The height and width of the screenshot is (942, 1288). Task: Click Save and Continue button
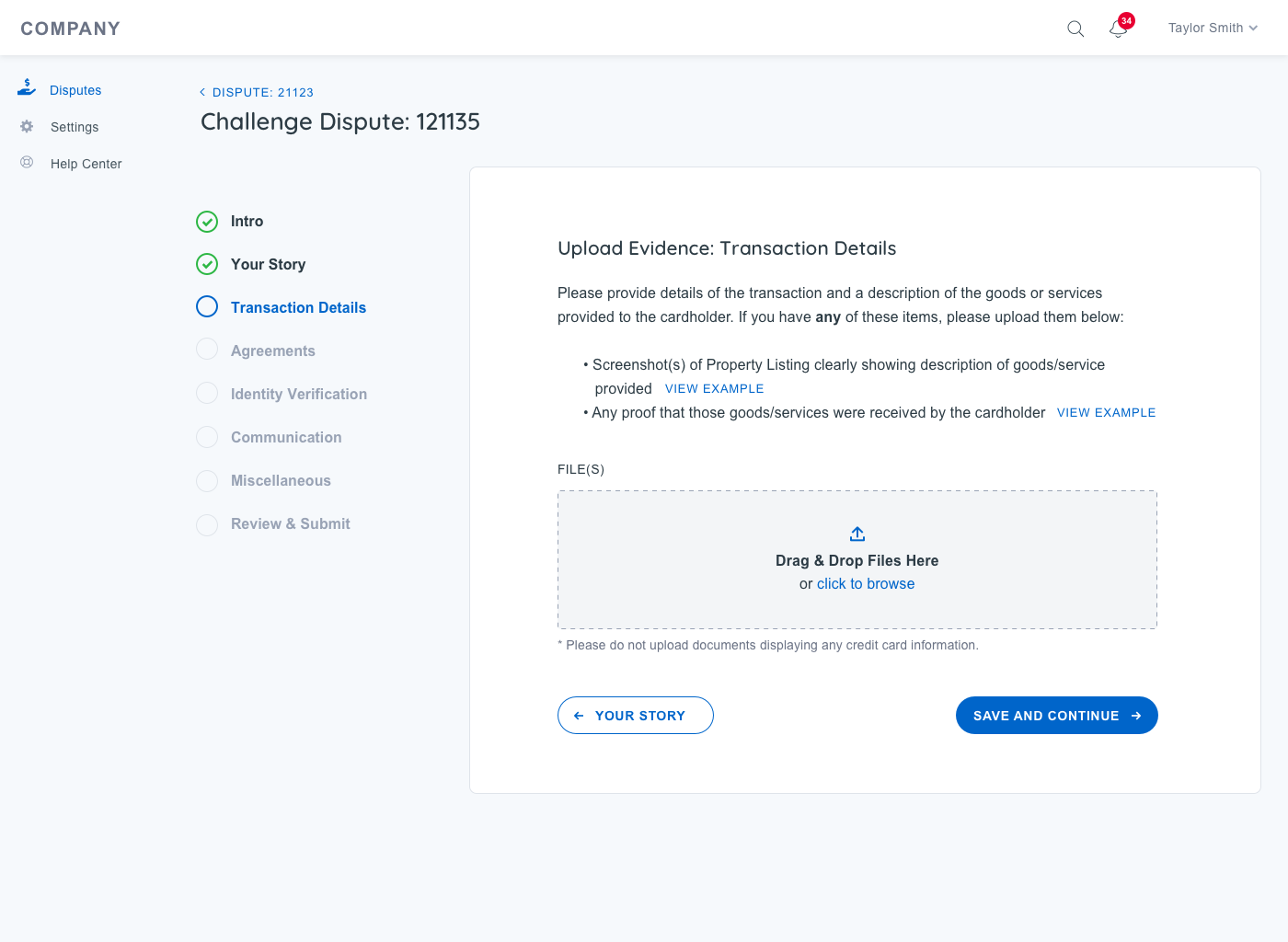pos(1056,716)
